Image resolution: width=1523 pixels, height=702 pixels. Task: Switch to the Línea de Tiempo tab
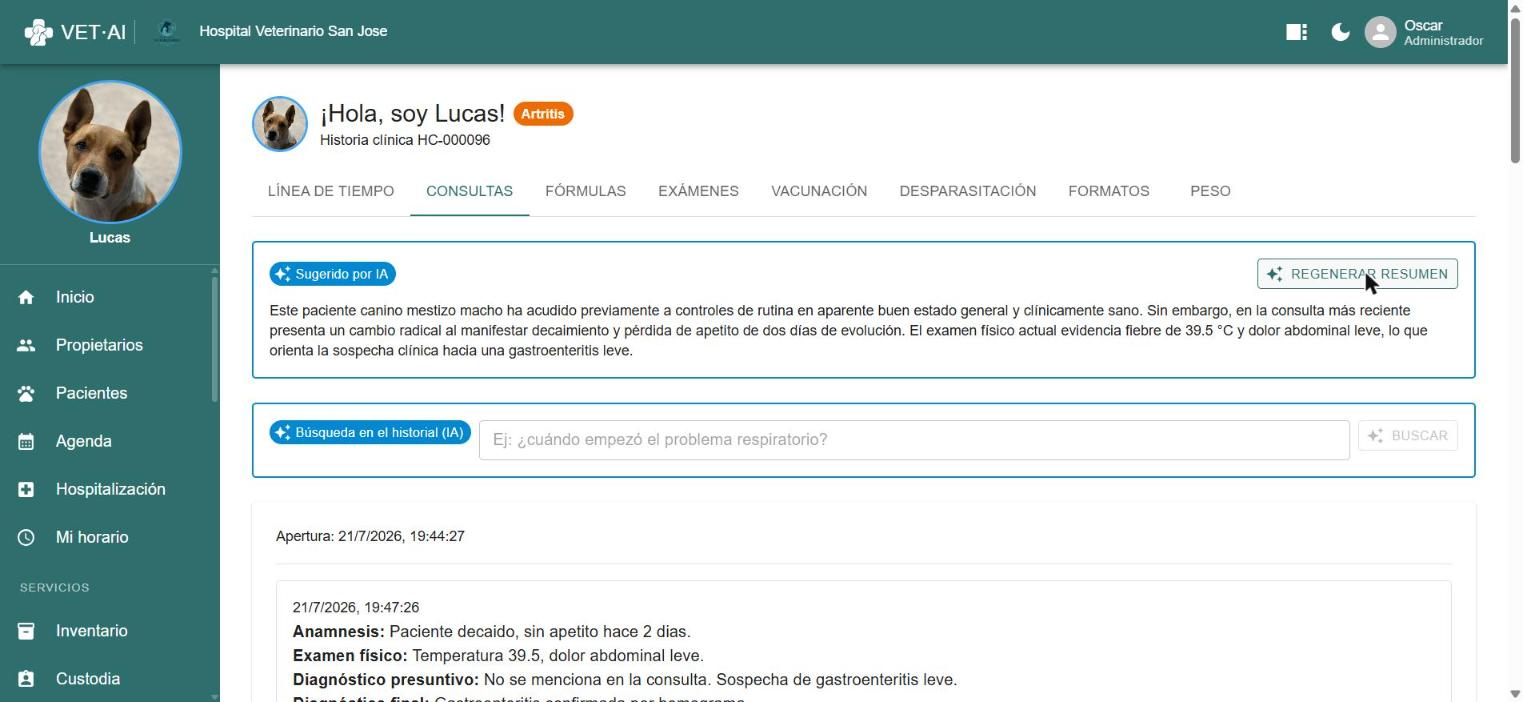coord(331,191)
